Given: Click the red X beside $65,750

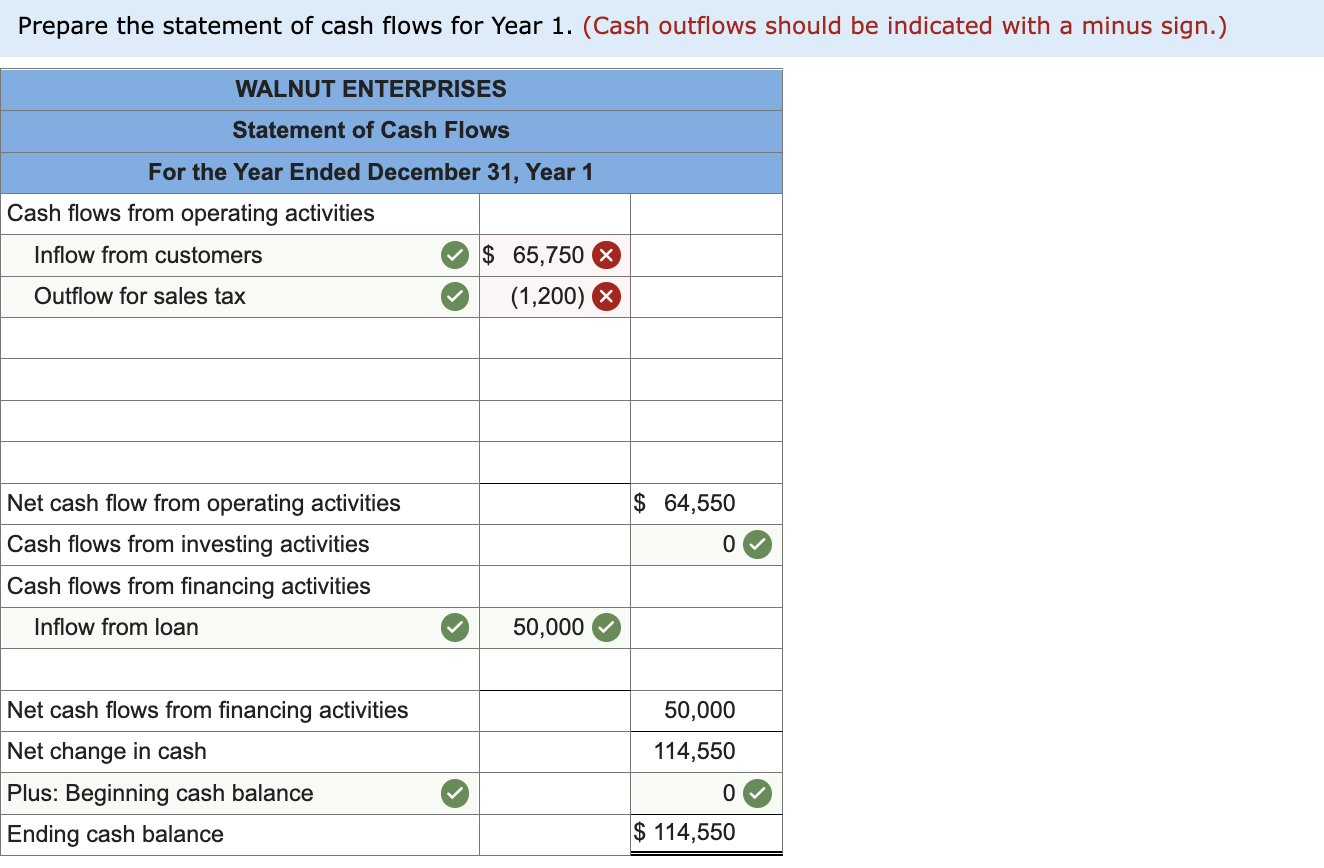Looking at the screenshot, I should (608, 255).
